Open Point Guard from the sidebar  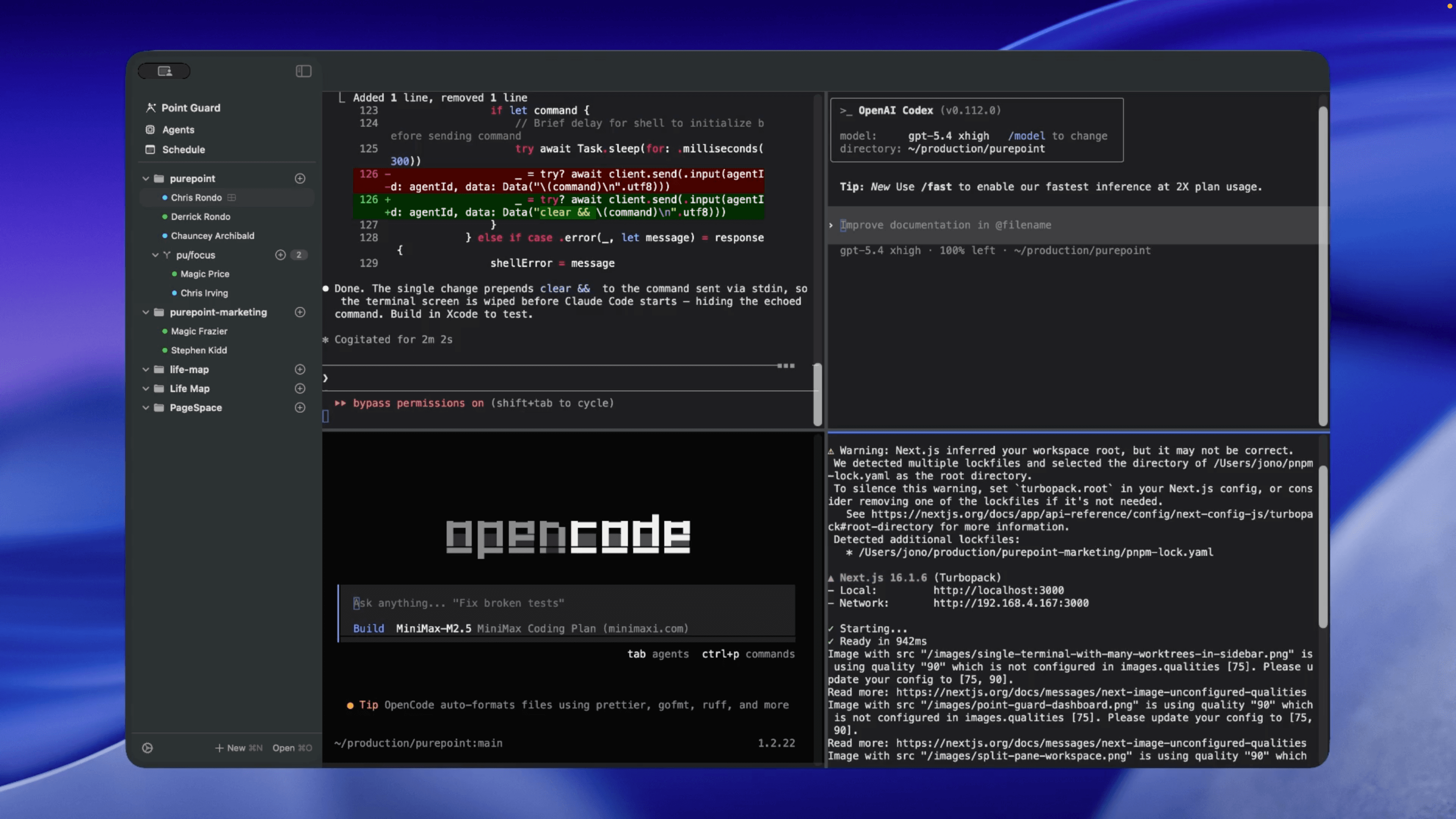pos(190,107)
